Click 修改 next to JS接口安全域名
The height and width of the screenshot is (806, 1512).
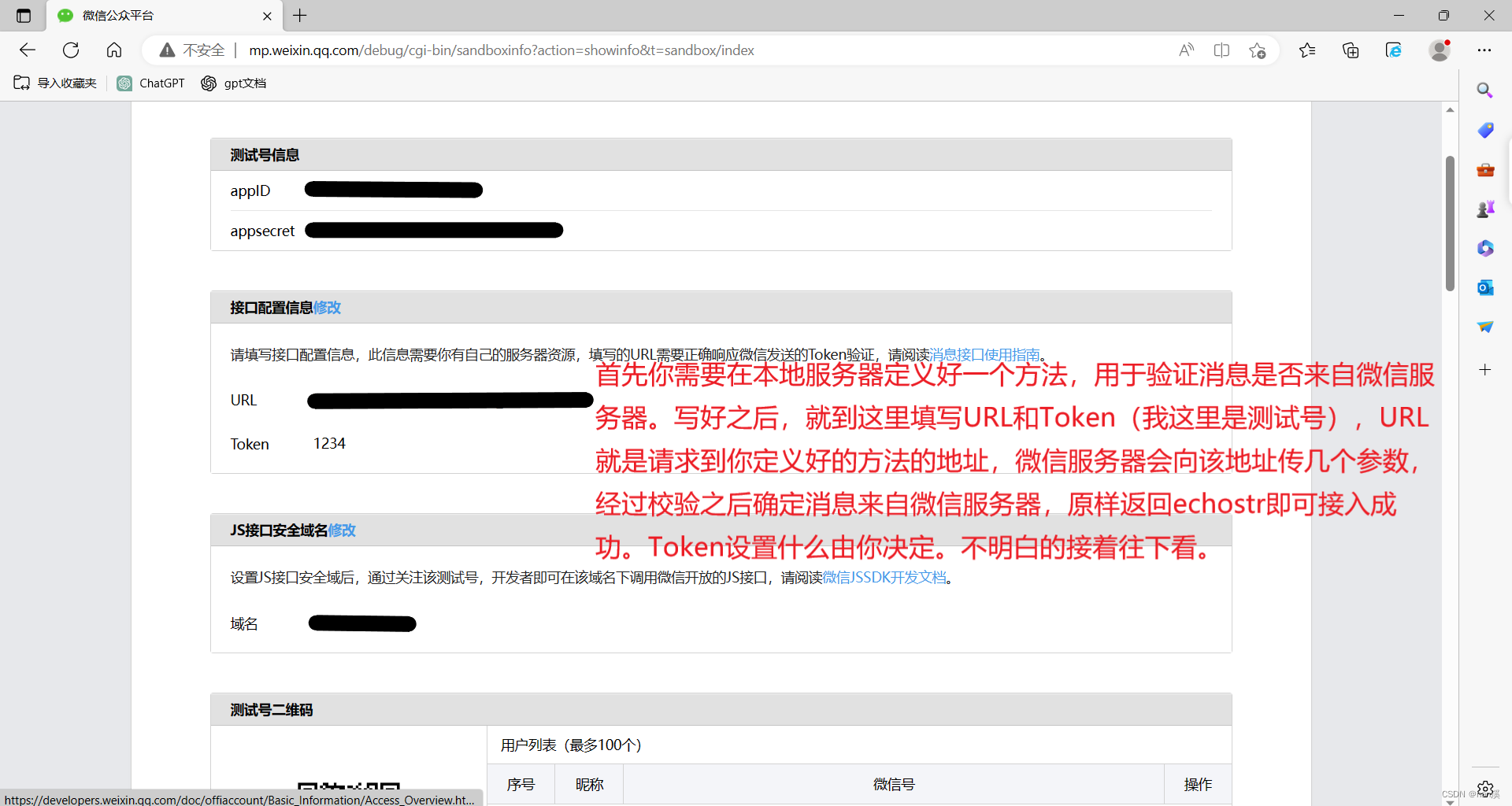342,531
